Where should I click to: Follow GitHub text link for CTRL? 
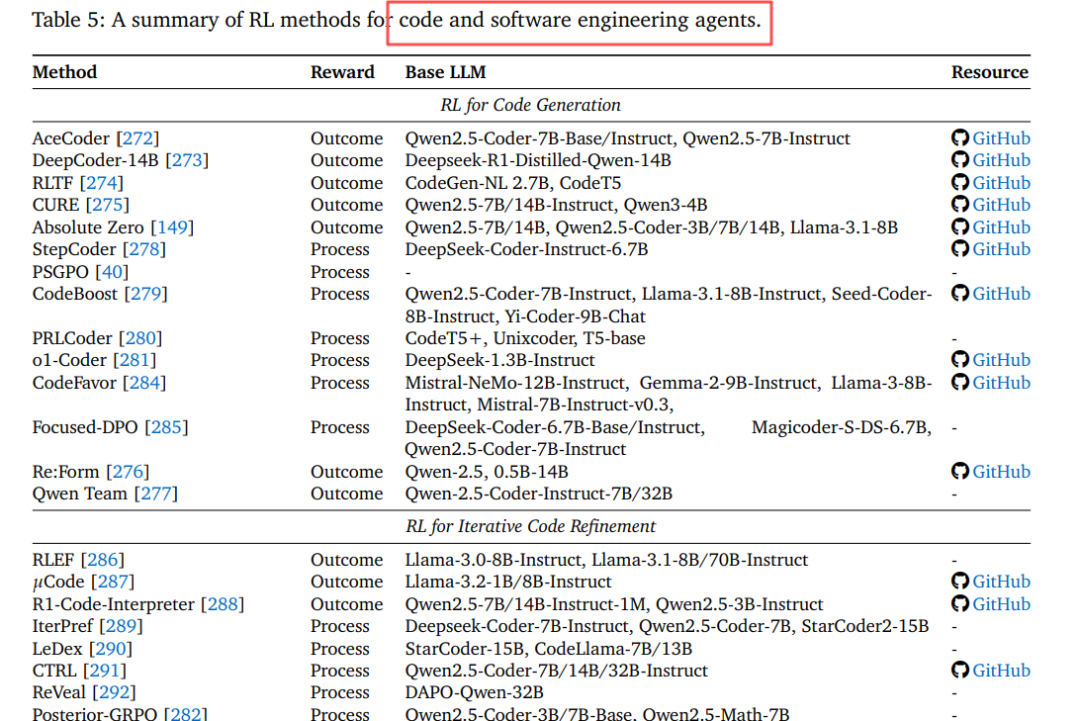pyautogui.click(x=1001, y=671)
